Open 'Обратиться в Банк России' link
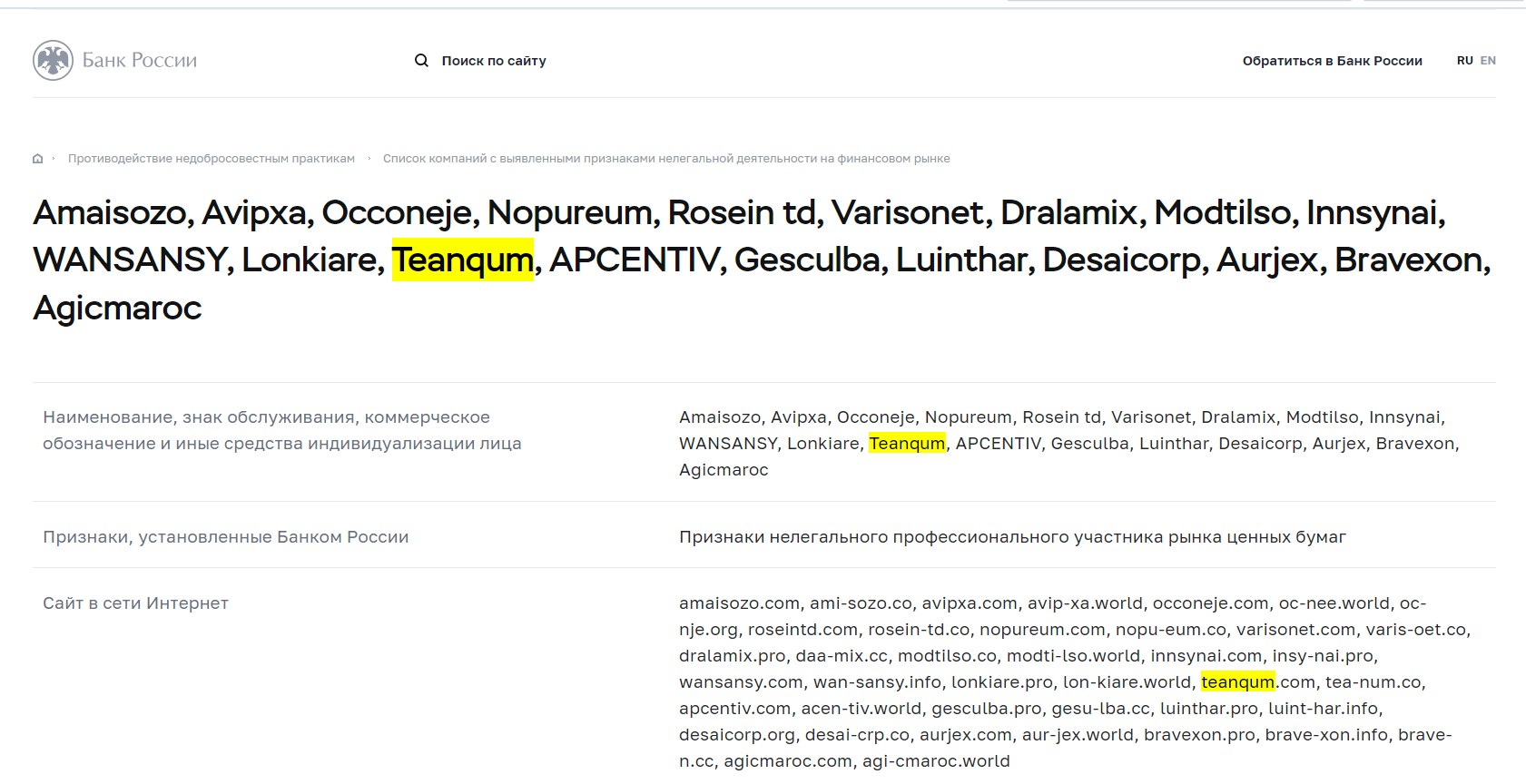The image size is (1526, 784). [x=1332, y=61]
